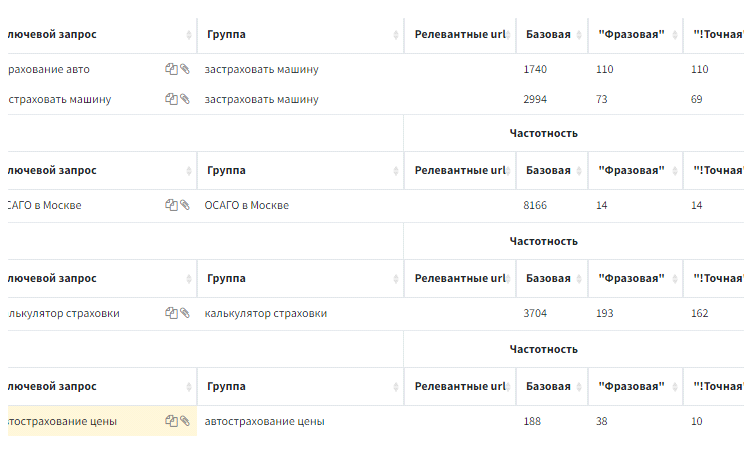Copy the "страхование авто" keyword via copy icon
750x450 pixels.
pyautogui.click(x=171, y=69)
